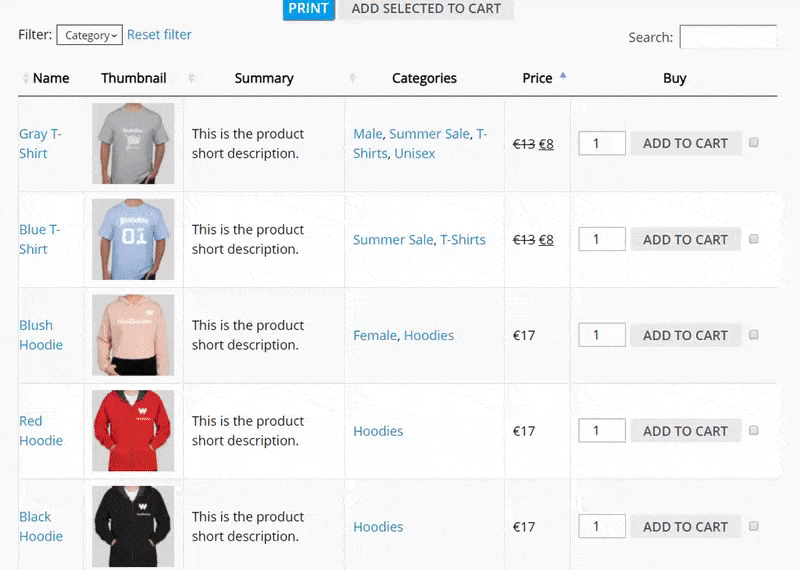800x570 pixels.
Task: Open the Female category link
Action: click(375, 336)
